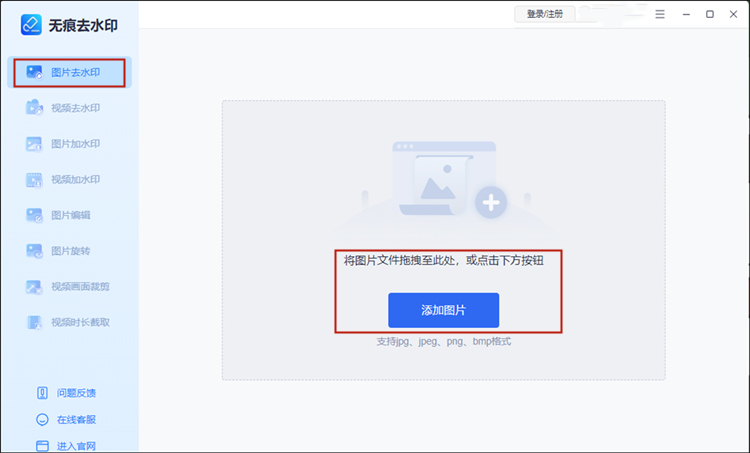
Task: Switch to 视频加水印 tab label
Action: [76, 179]
